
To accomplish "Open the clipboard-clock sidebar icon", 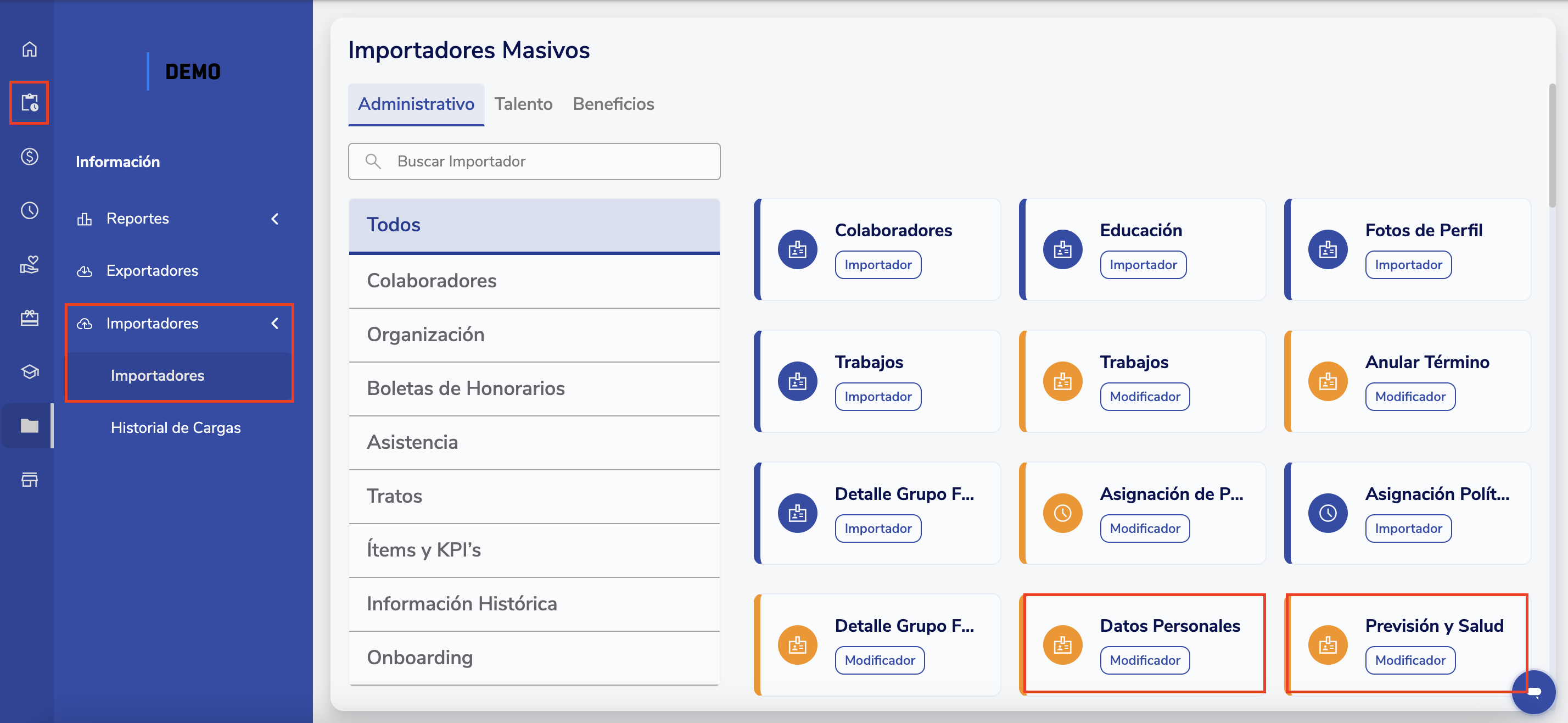I will click(x=29, y=102).
